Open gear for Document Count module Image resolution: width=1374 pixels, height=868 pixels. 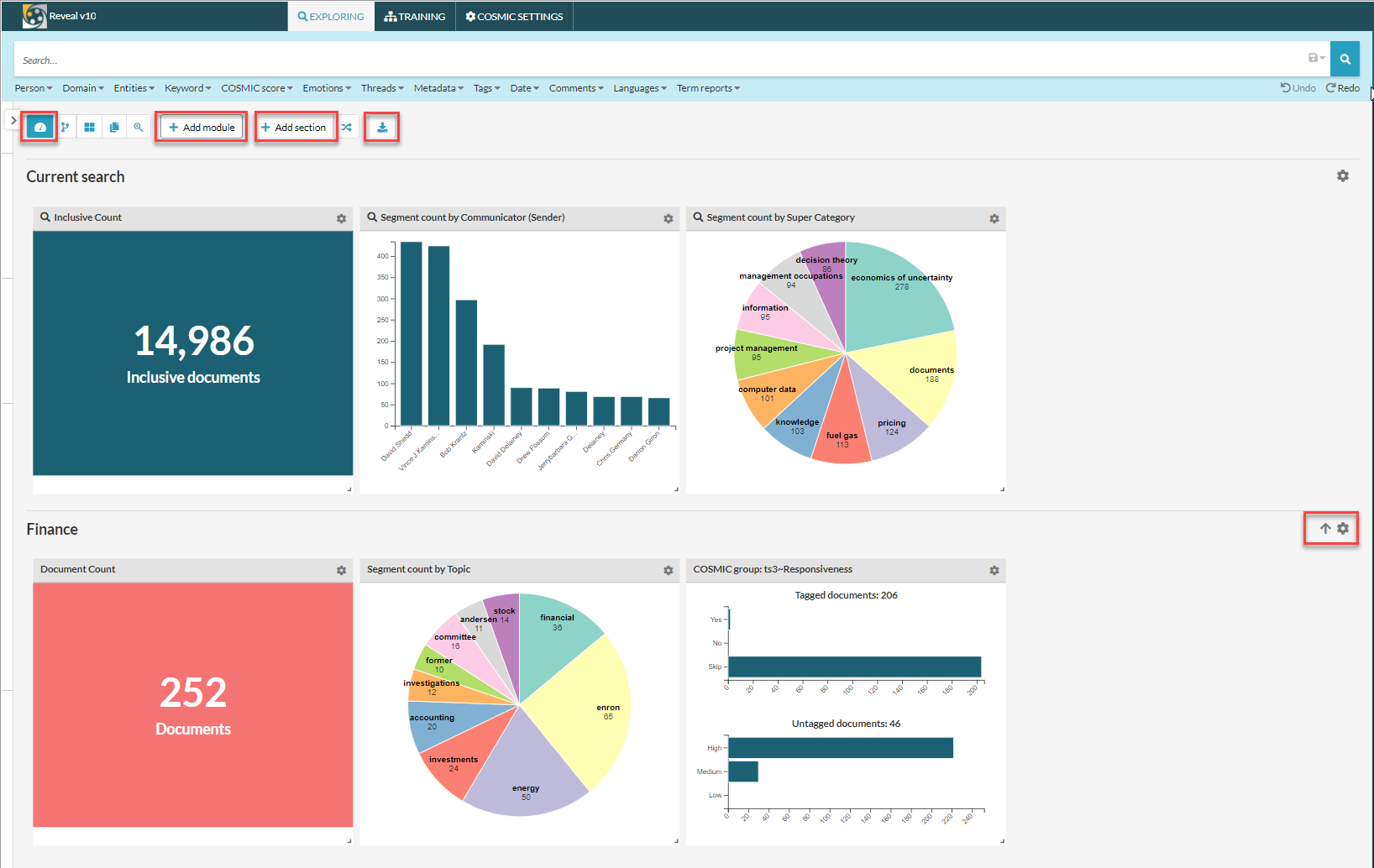click(341, 570)
